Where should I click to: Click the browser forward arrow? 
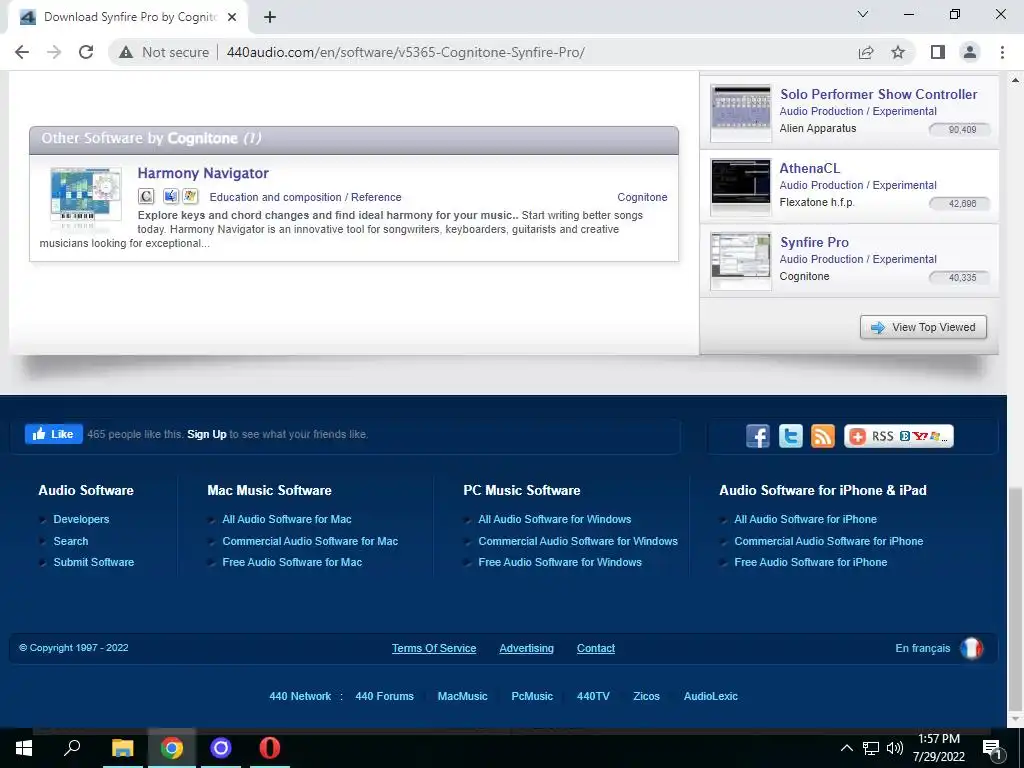click(54, 52)
